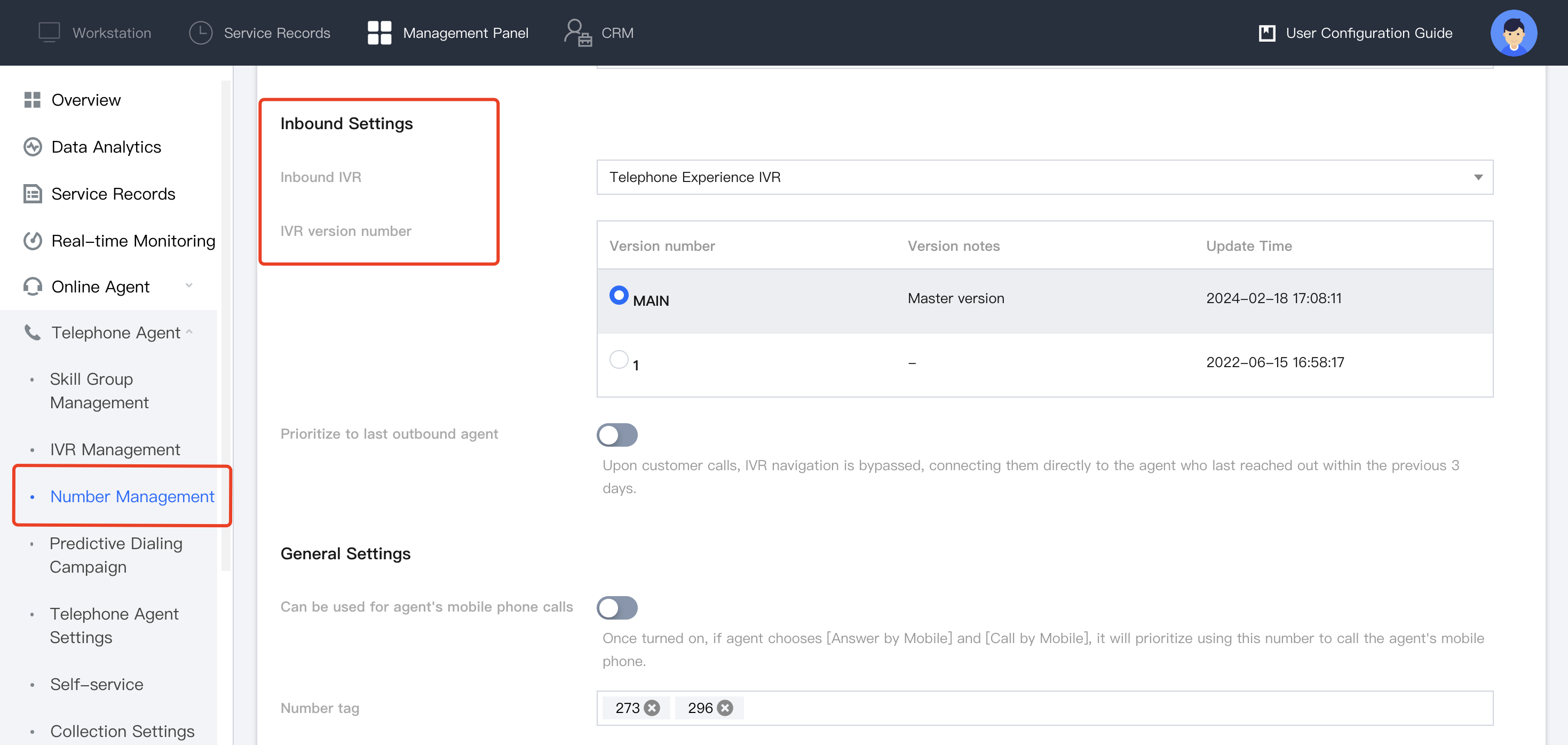This screenshot has height=745, width=1568.
Task: Click the CRM person icon
Action: click(576, 32)
